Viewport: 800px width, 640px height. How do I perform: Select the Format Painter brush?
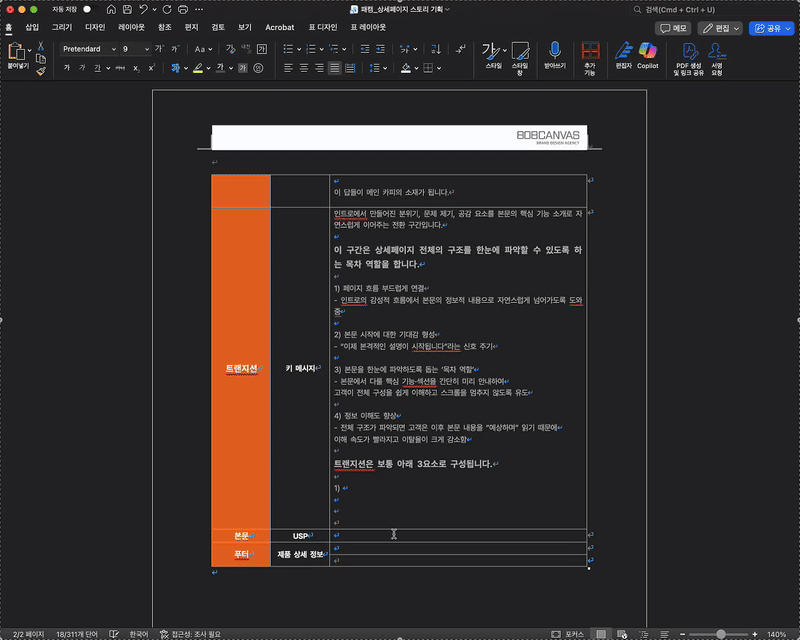41,71
